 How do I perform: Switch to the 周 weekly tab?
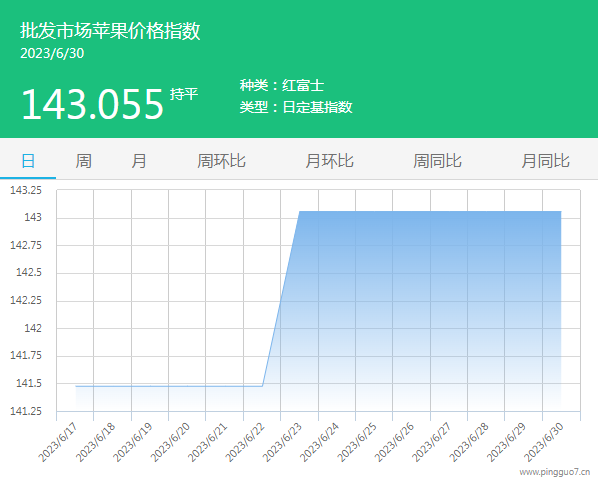click(84, 161)
